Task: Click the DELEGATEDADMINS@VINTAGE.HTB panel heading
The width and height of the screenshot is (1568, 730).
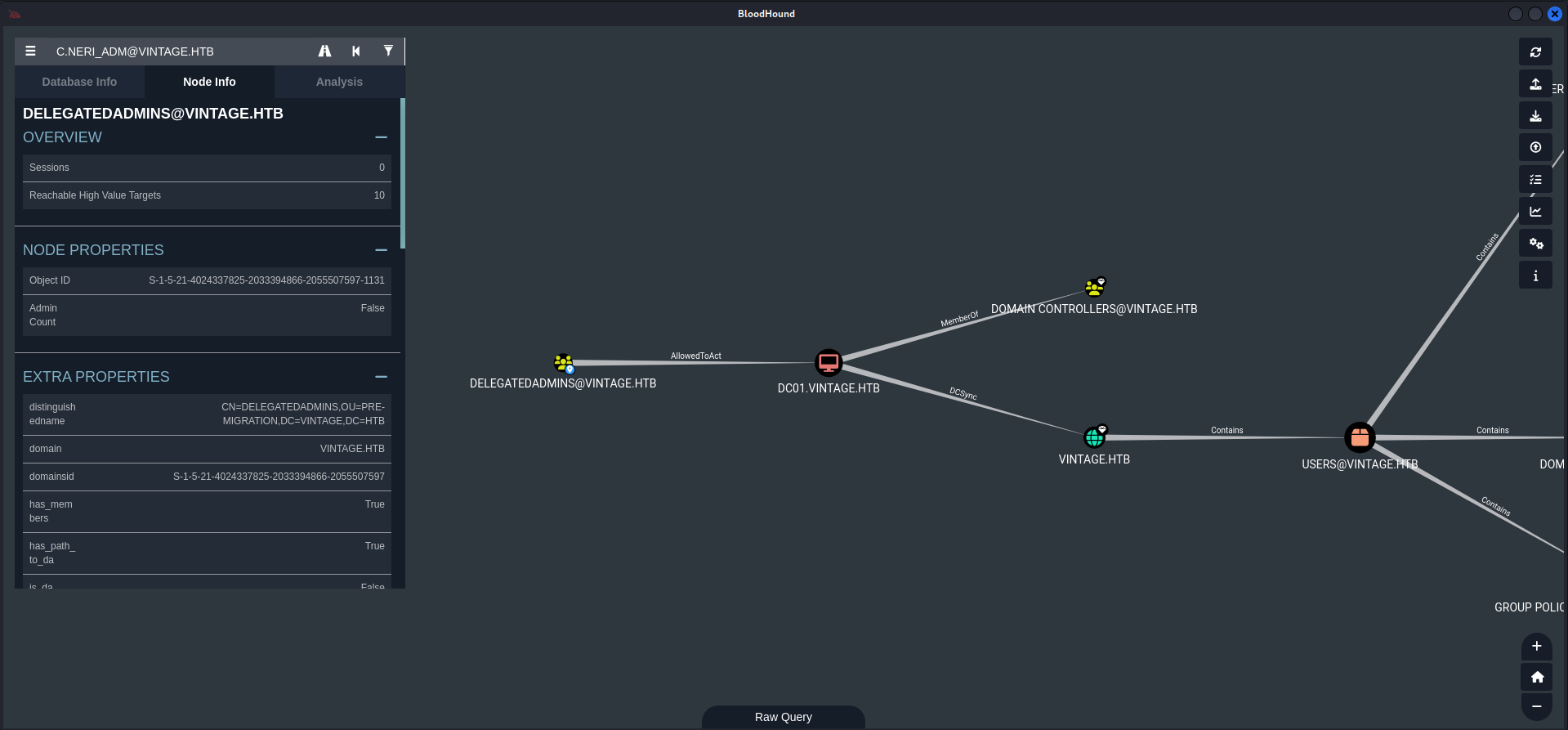Action: coord(153,114)
